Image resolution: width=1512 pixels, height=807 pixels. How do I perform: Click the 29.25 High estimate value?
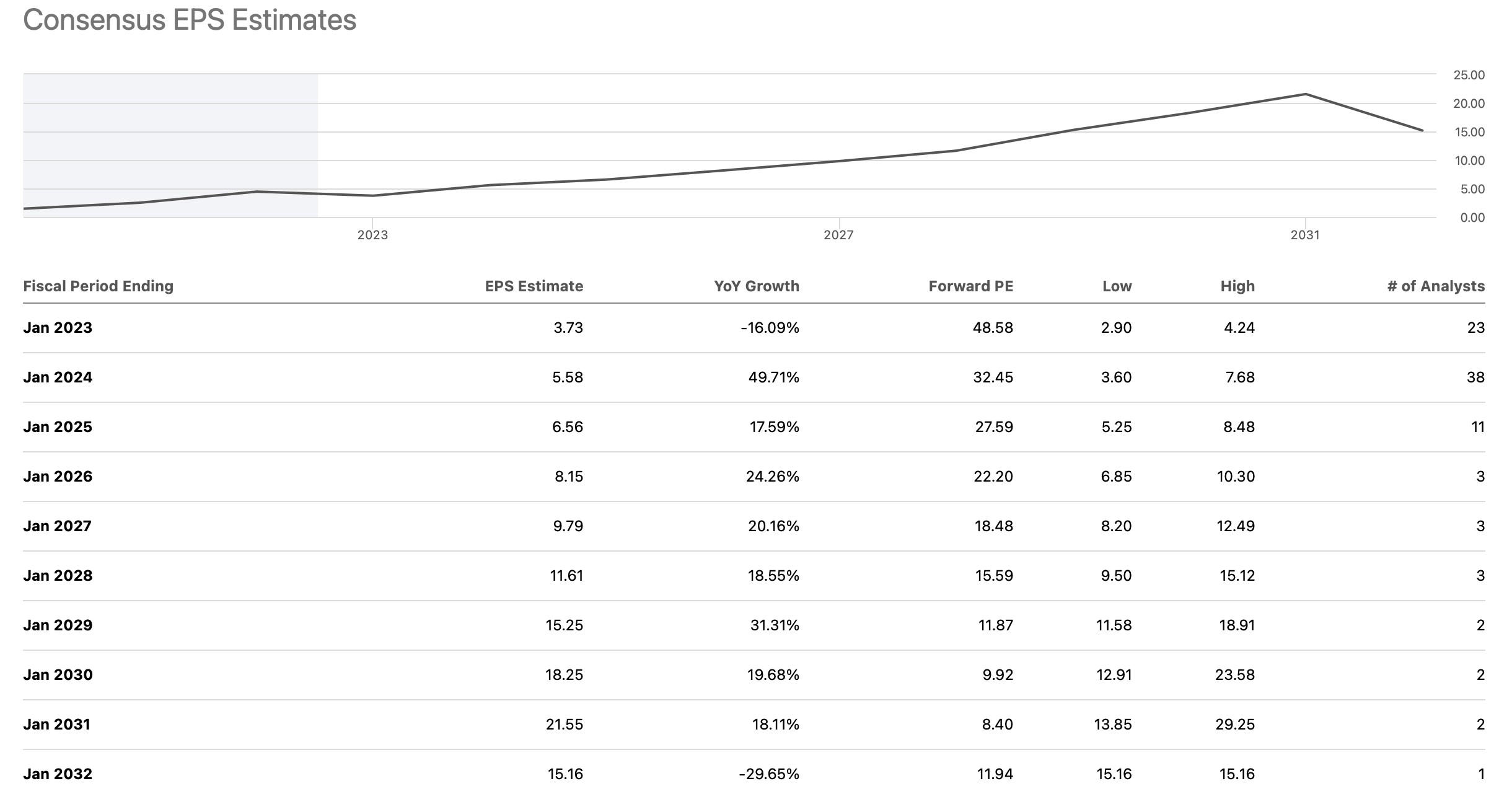(x=1234, y=725)
